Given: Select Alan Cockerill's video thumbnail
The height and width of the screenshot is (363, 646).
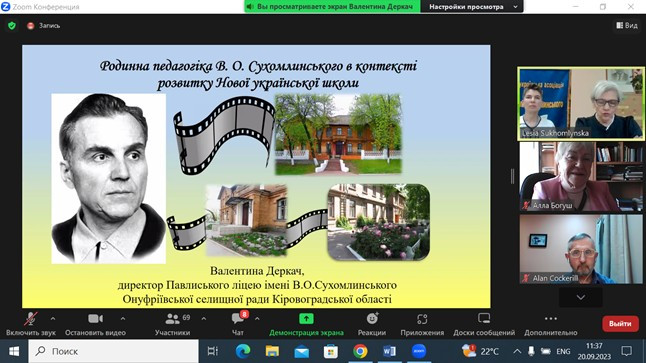Looking at the screenshot, I should pos(581,249).
